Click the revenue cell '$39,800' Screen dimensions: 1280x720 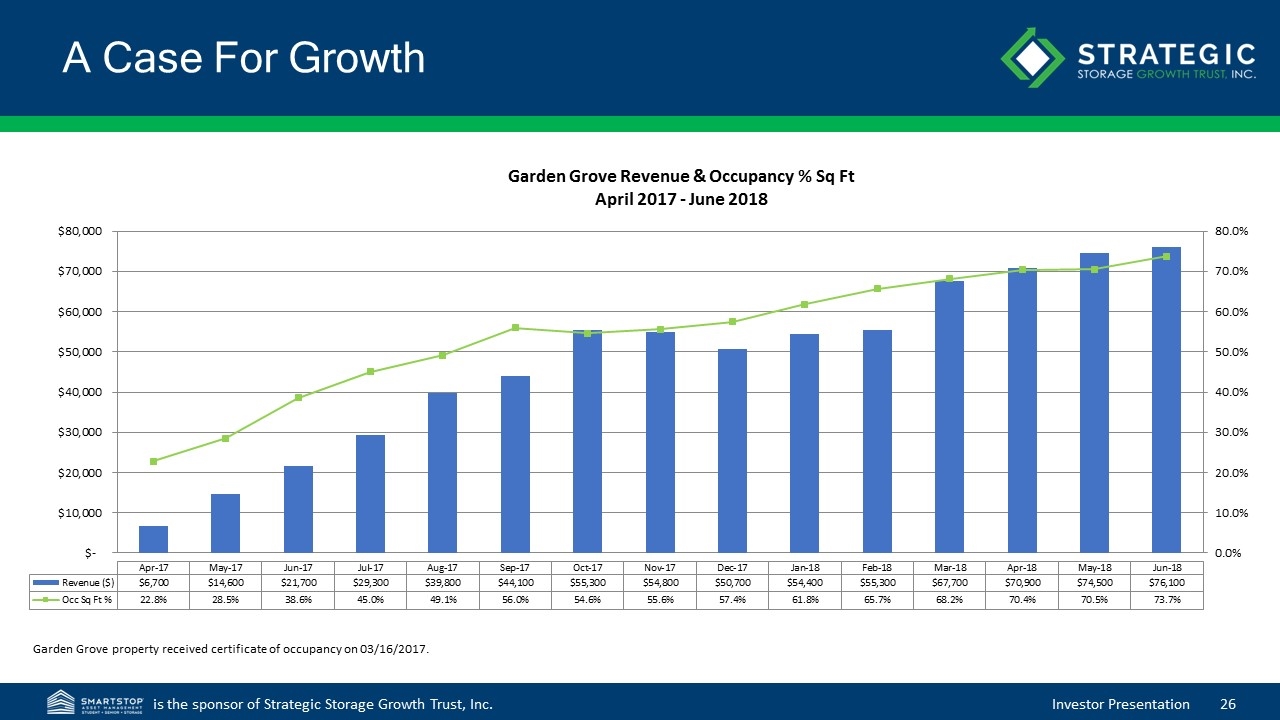tap(442, 582)
